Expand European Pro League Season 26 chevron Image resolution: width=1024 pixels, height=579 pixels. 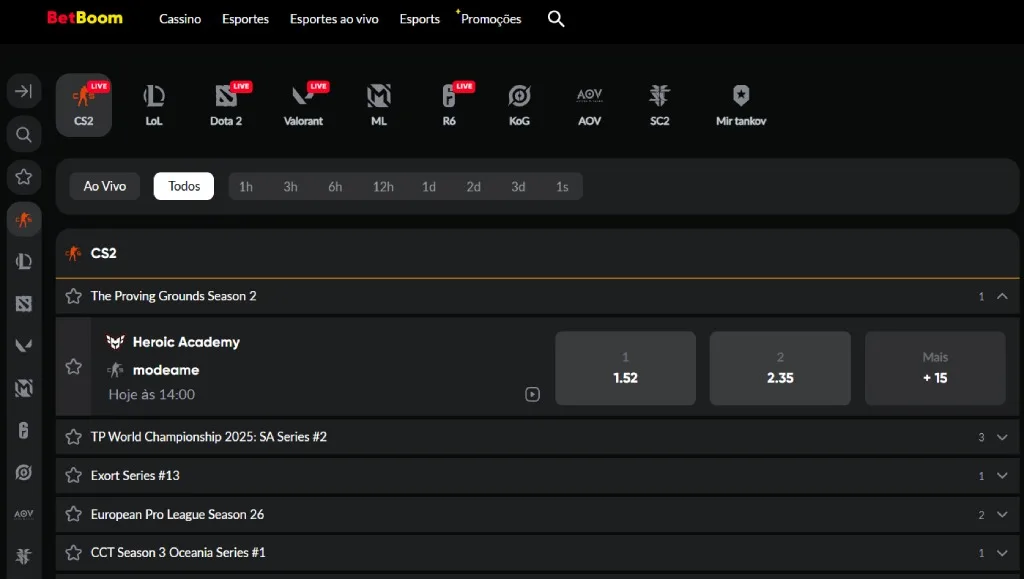point(1002,514)
